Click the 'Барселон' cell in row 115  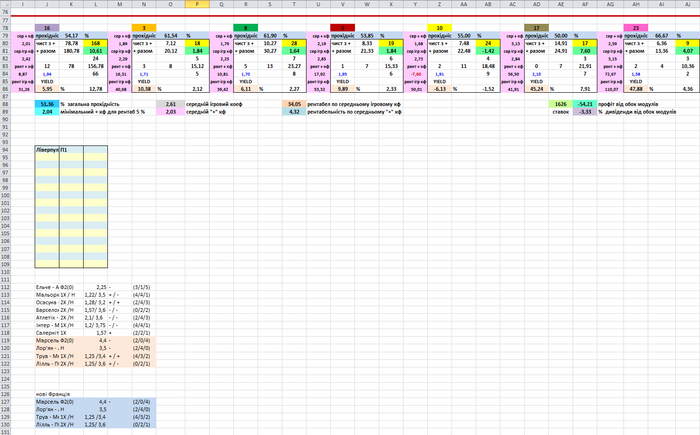pyautogui.click(x=47, y=310)
